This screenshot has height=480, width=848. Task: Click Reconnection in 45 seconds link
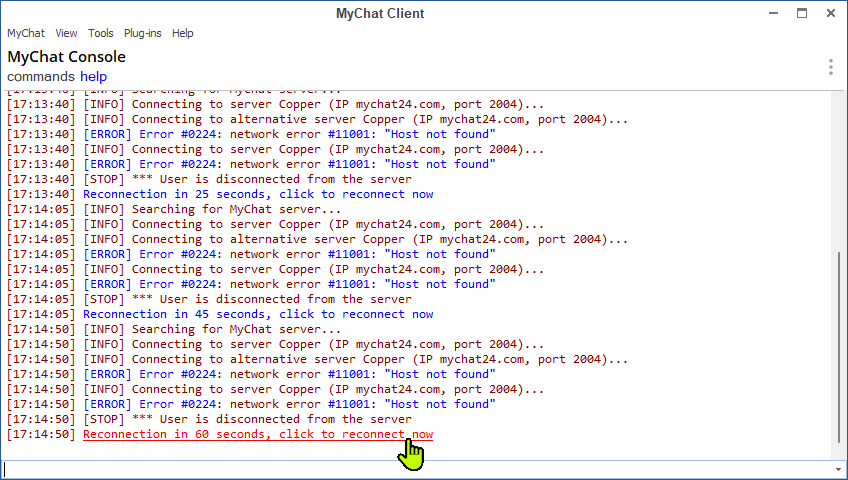click(258, 314)
